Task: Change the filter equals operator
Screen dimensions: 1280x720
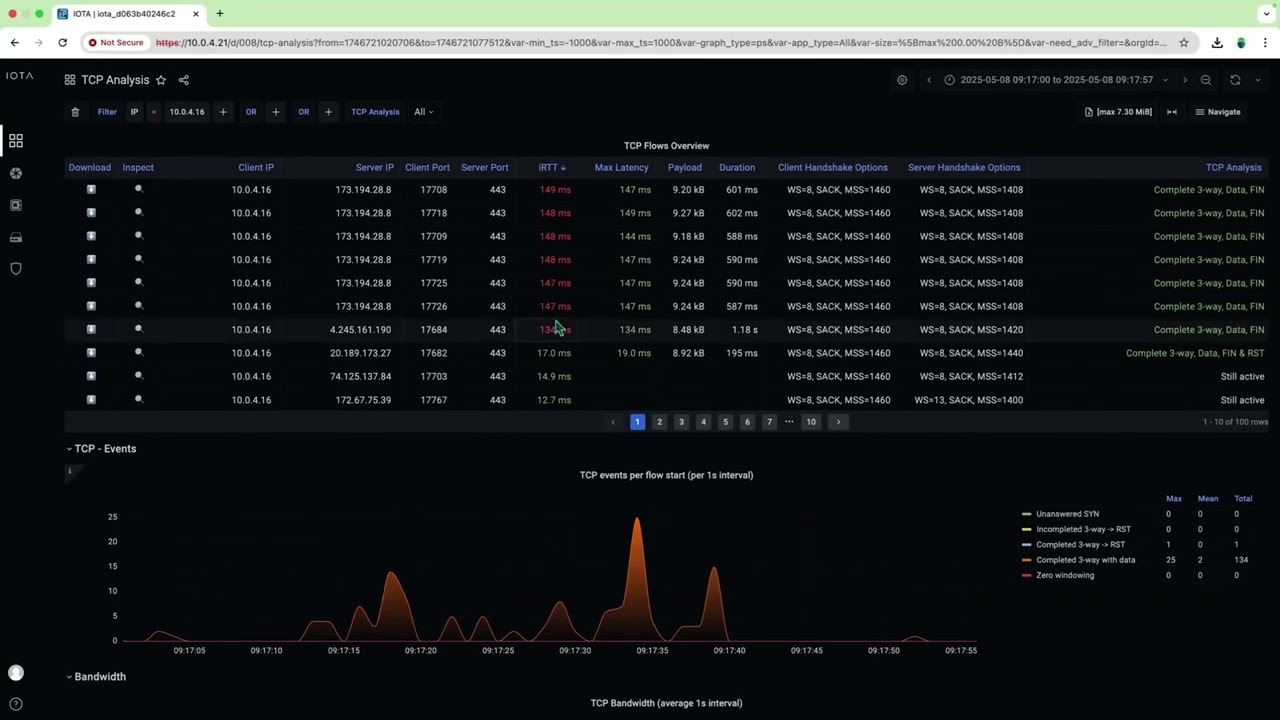Action: coord(153,112)
